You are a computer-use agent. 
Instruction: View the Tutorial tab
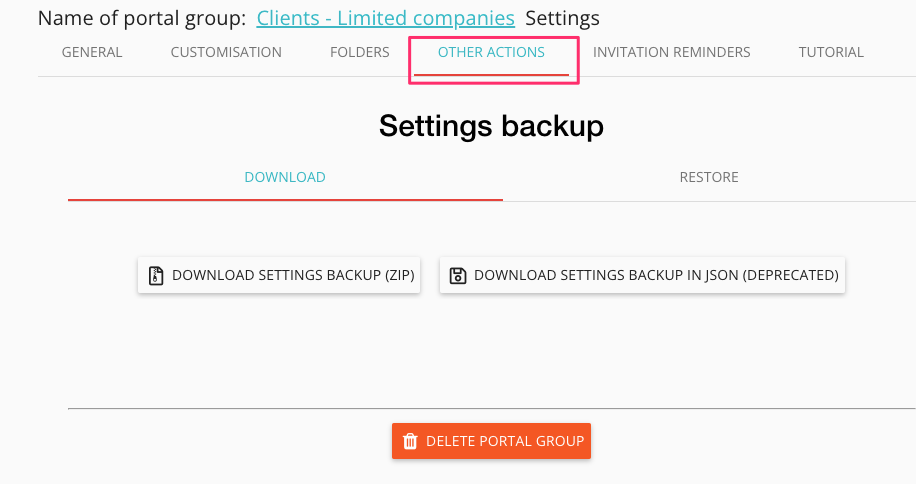[831, 52]
